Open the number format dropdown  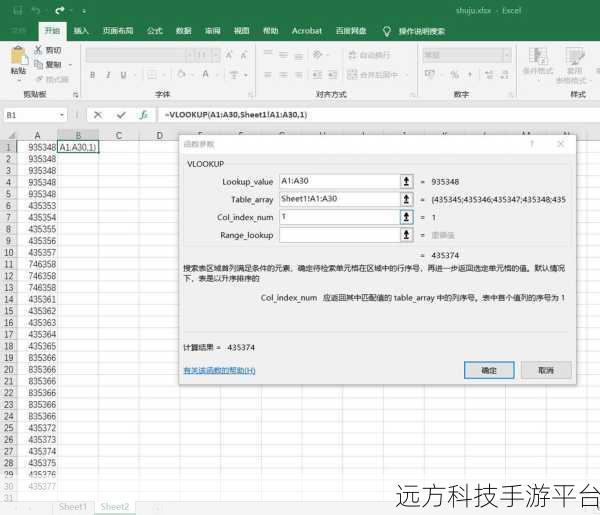click(507, 55)
